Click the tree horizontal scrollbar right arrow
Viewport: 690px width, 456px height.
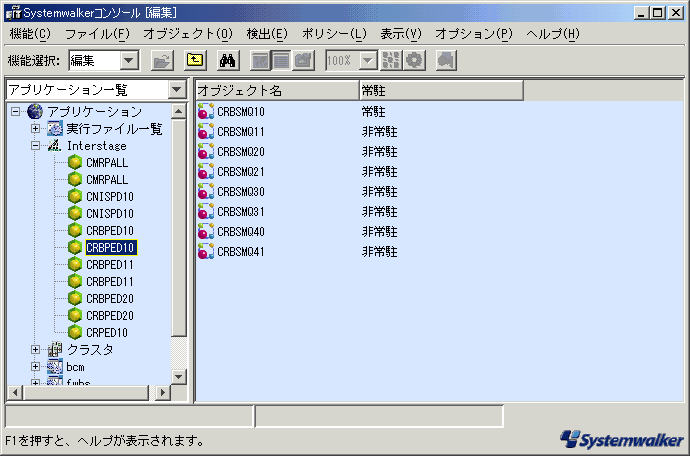(x=163, y=392)
